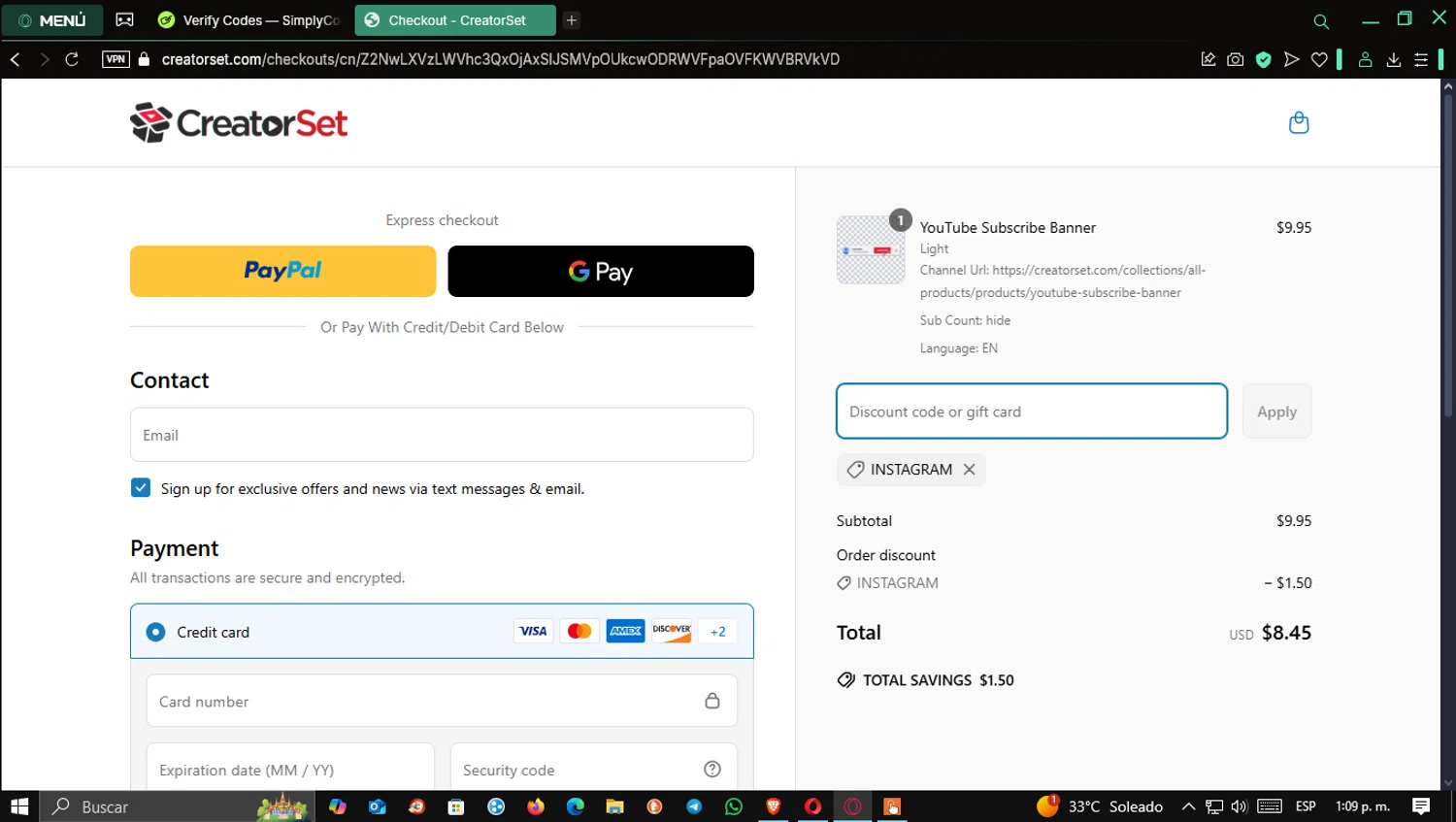This screenshot has height=822, width=1456.
Task: Open the ad blocker shield icon
Action: [1264, 59]
